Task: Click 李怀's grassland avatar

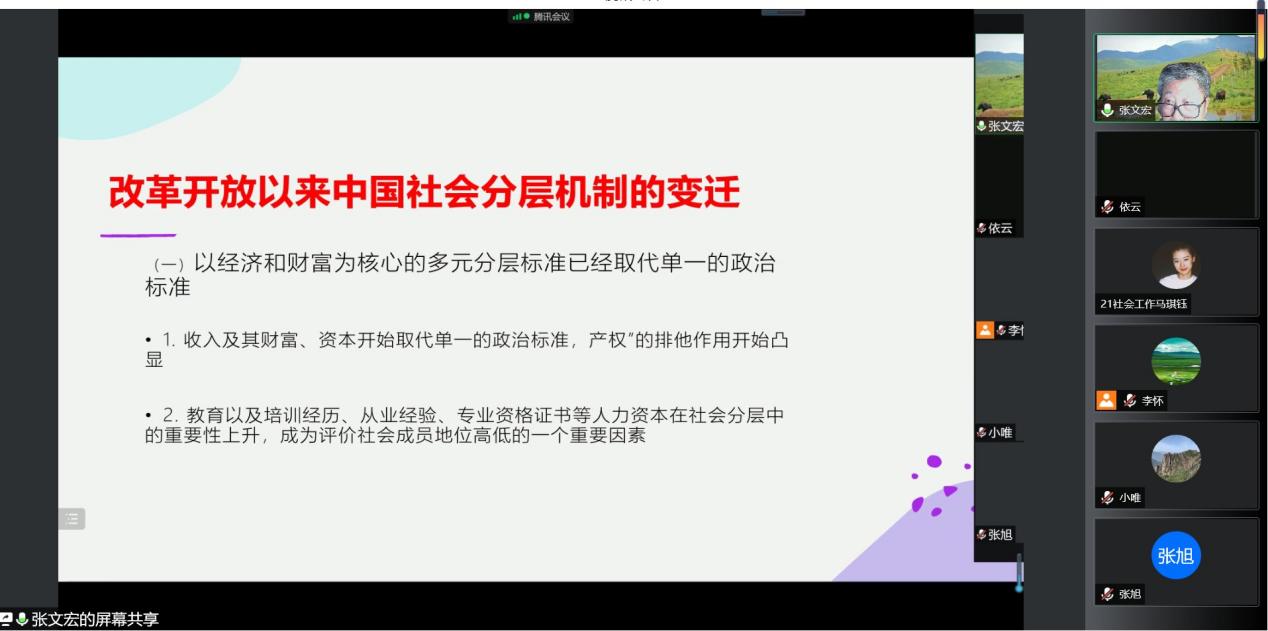Action: 1176,361
